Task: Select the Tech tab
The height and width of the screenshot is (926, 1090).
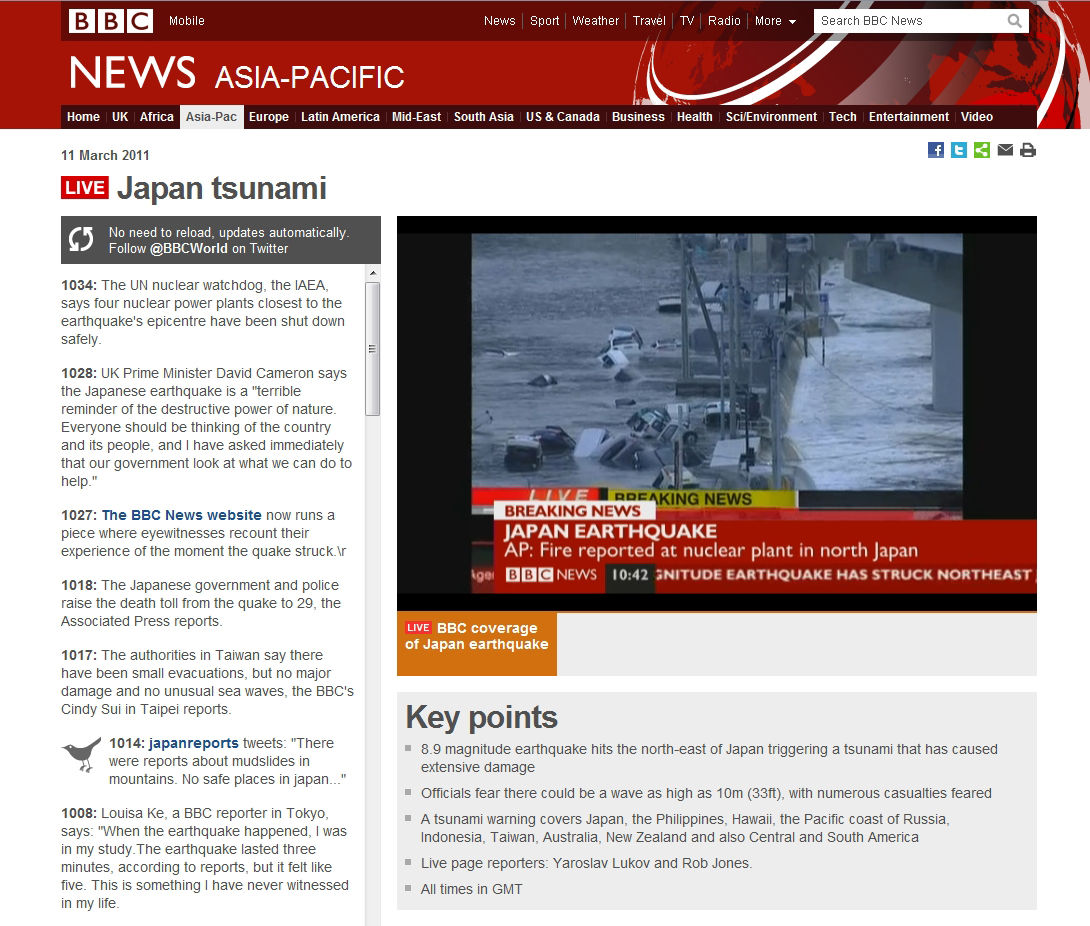Action: 843,117
